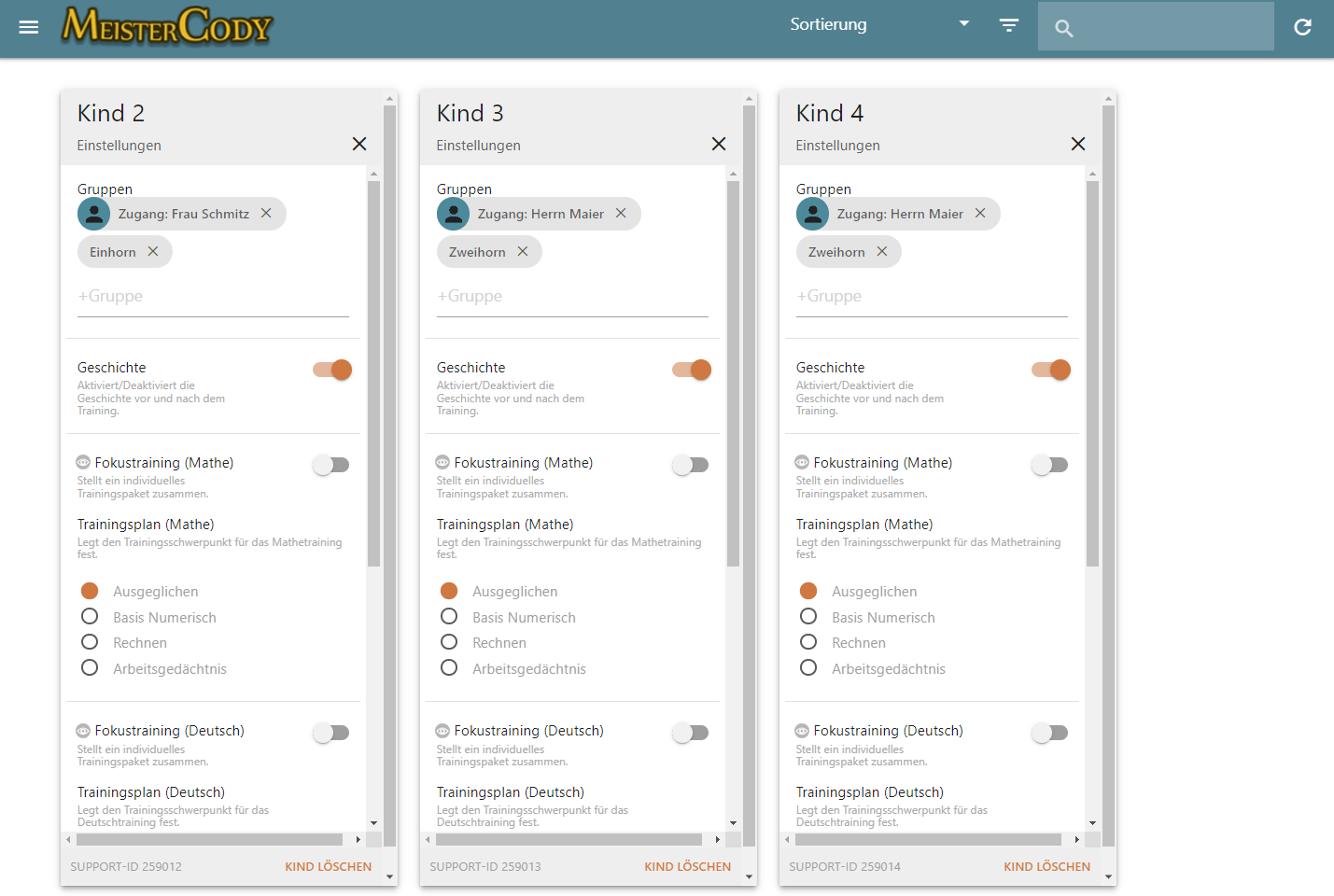Remove Zweihorn group chip in Kind 4
1334x896 pixels.
coord(882,251)
